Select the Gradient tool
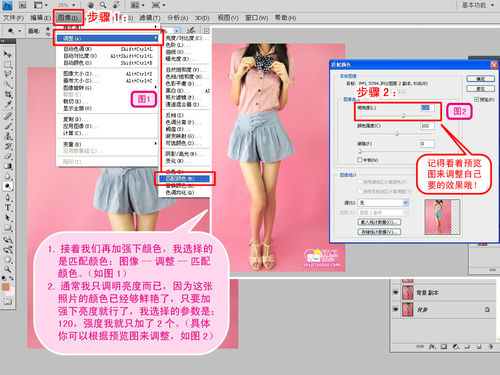This screenshot has height=375, width=500. (x=7, y=166)
